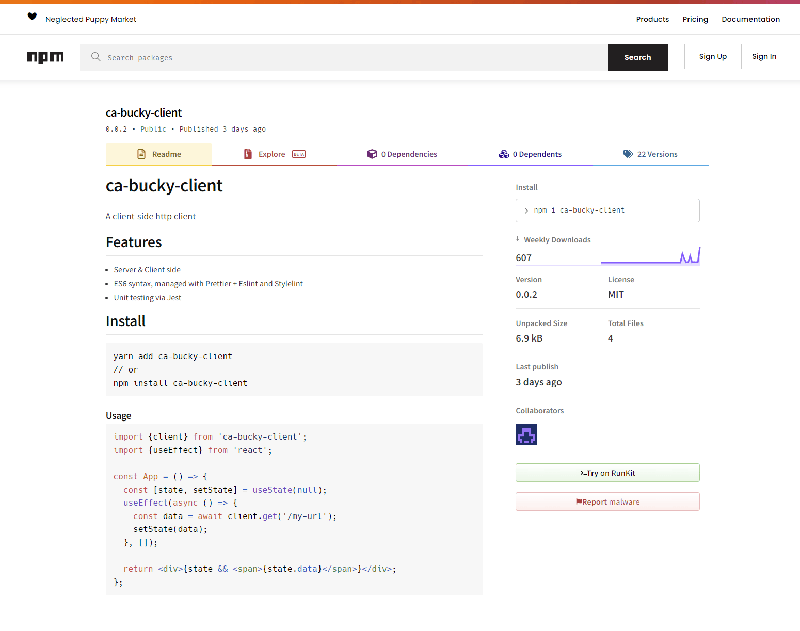
Task: Click the BETA badge on Explore tab
Action: click(x=299, y=154)
